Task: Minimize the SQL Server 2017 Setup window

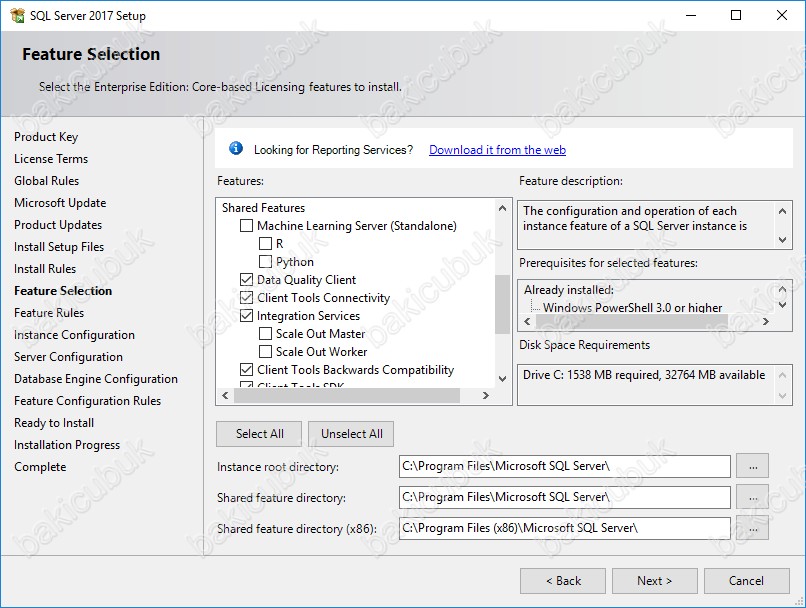Action: coord(691,15)
